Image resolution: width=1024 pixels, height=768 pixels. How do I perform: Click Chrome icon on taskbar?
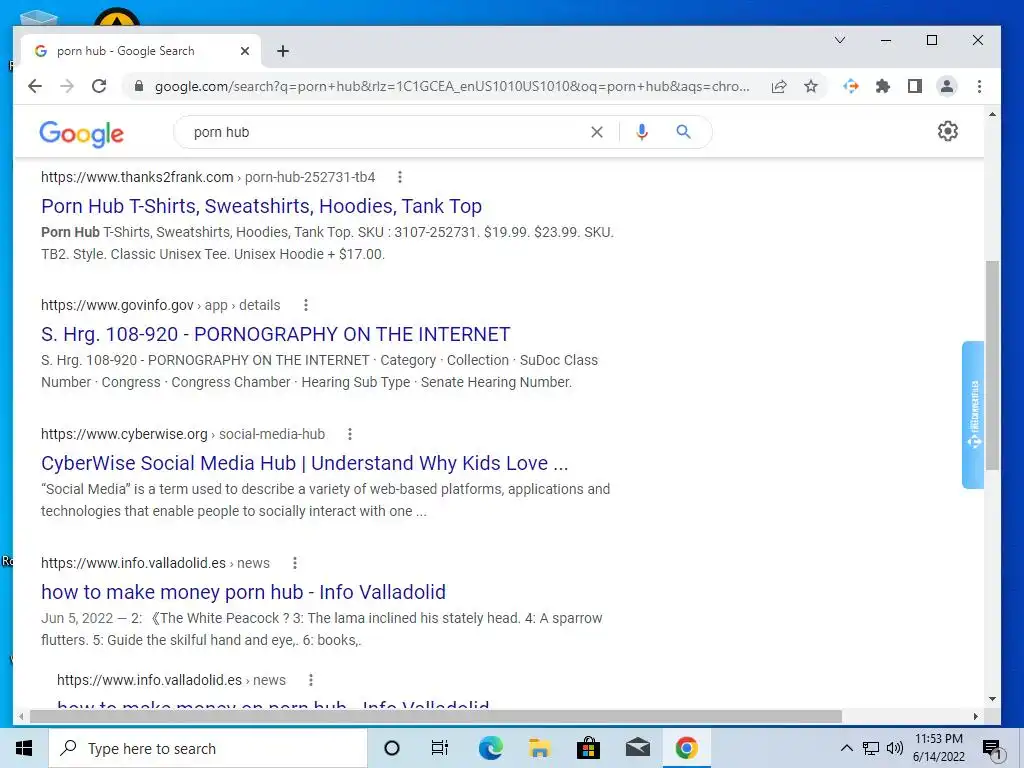pyautogui.click(x=686, y=748)
